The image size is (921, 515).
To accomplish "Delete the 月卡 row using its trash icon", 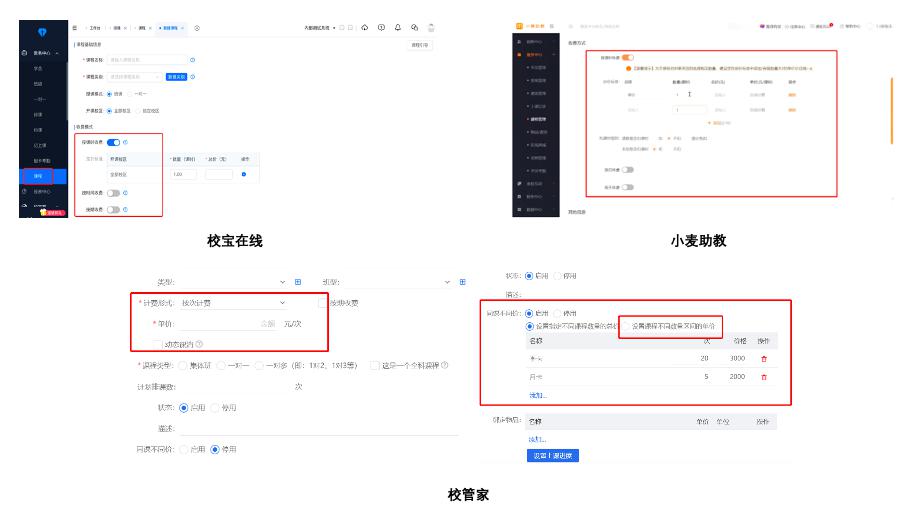I will pyautogui.click(x=764, y=377).
